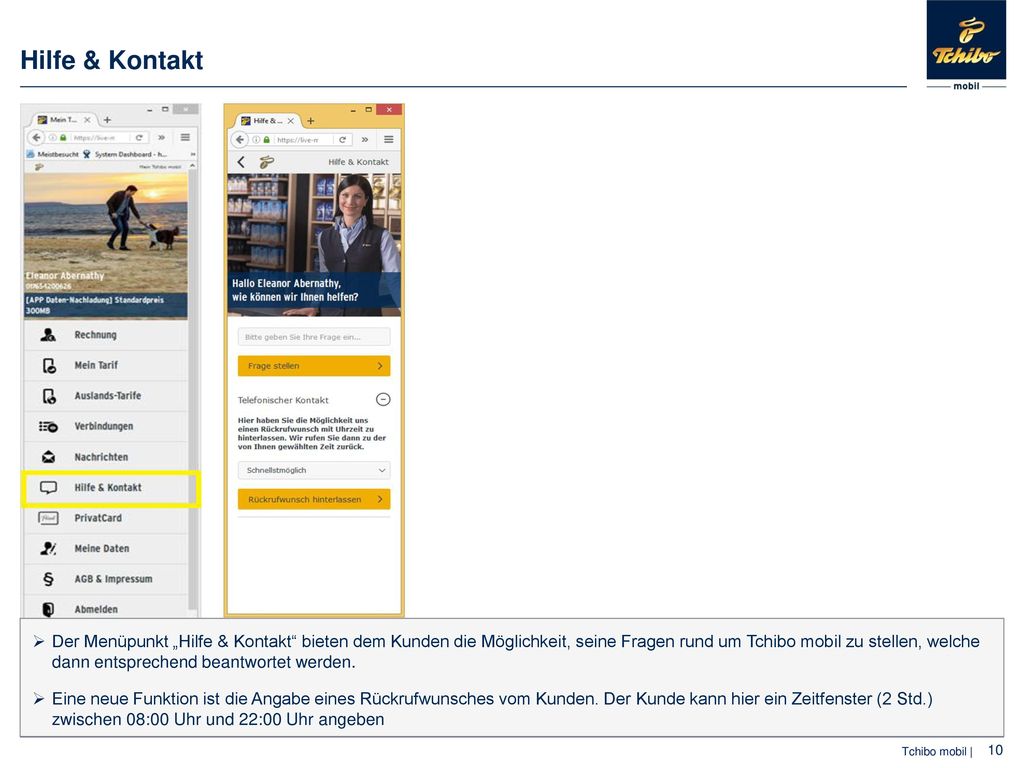Image resolution: width=1024 pixels, height=768 pixels.
Task: Click the lock icon in Hilfe & Kontakt address bar
Action: 266,140
